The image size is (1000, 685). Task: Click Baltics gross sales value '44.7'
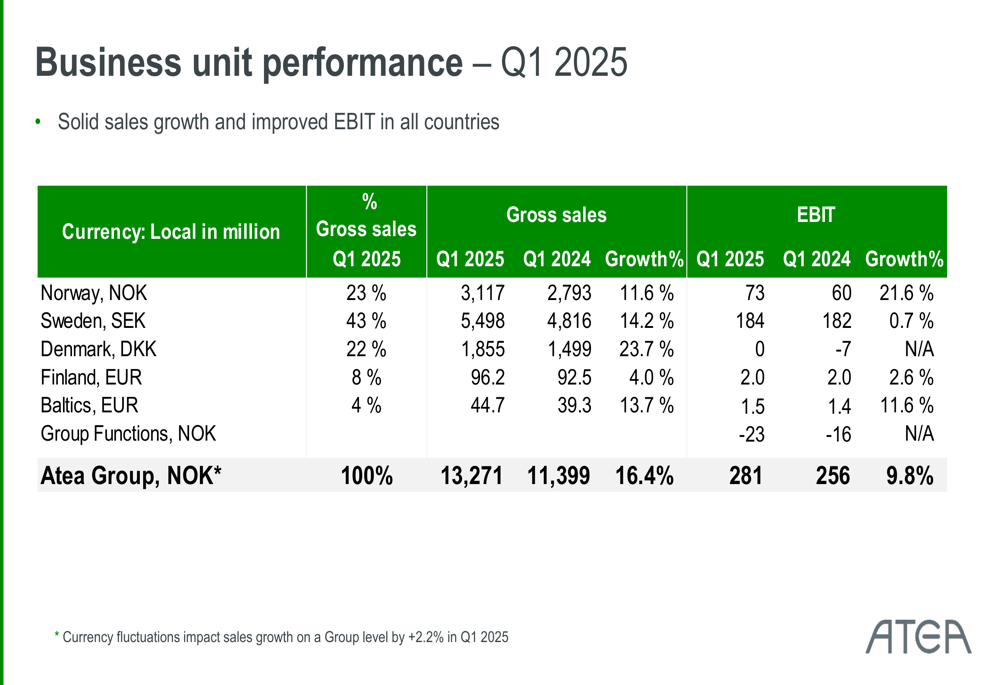point(488,405)
